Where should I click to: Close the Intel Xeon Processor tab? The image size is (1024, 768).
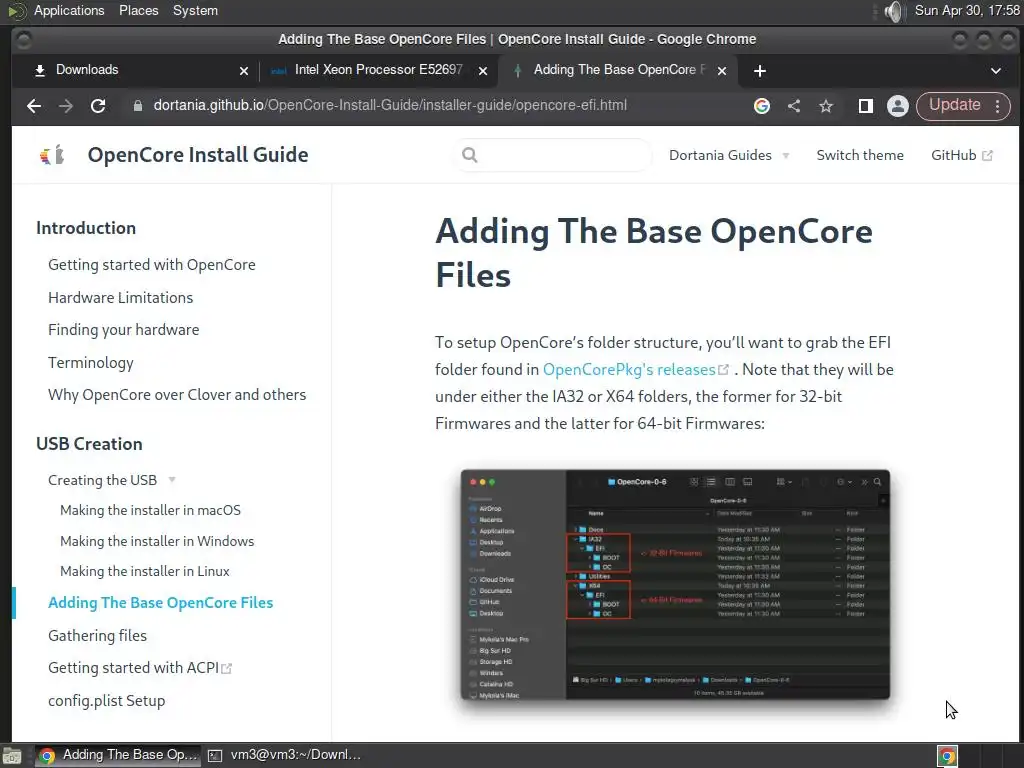point(483,71)
